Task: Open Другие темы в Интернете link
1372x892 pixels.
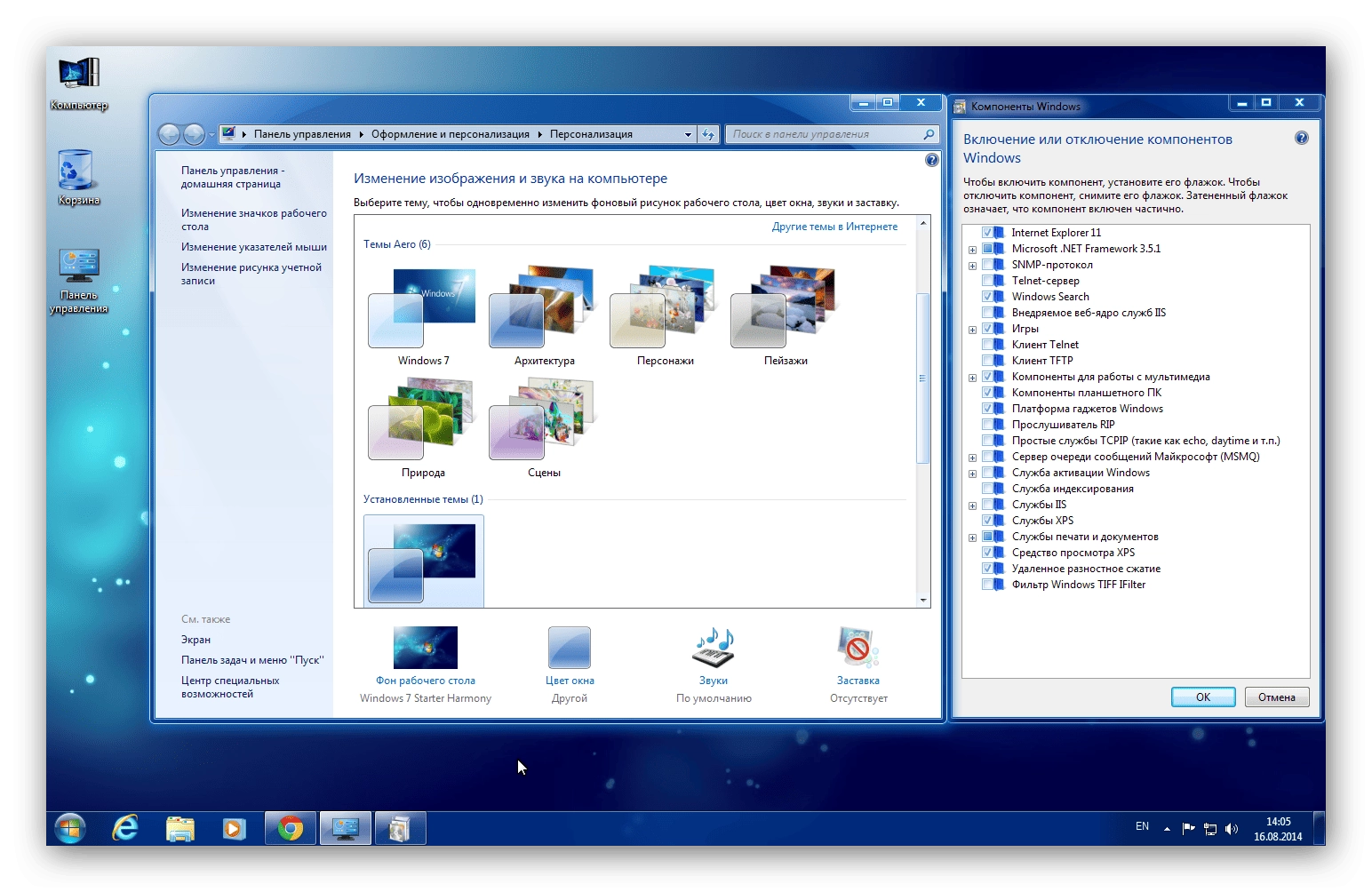Action: point(834,227)
